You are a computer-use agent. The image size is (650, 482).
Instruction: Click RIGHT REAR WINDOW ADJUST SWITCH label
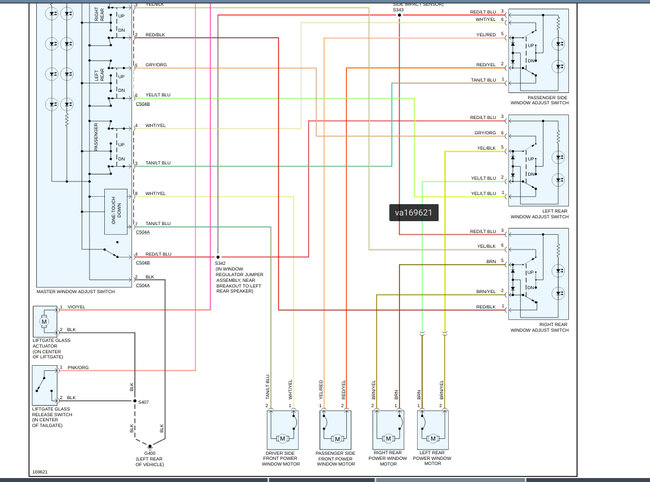(x=540, y=327)
